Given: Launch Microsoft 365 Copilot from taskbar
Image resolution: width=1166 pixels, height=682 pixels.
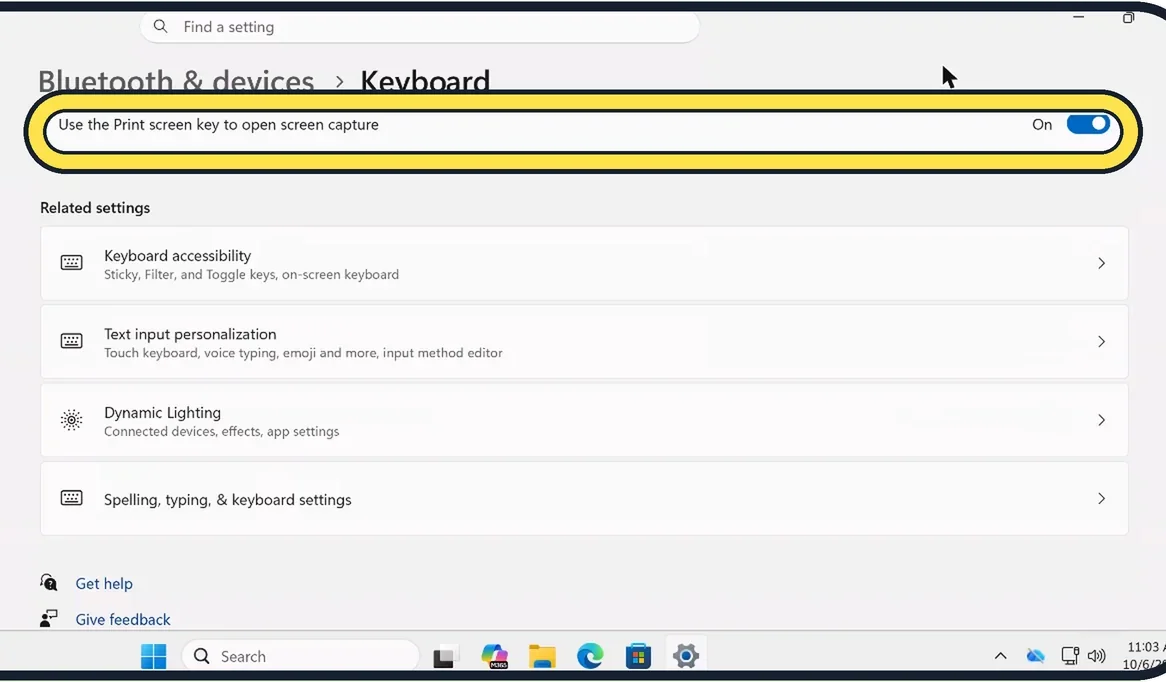Looking at the screenshot, I should tap(495, 656).
